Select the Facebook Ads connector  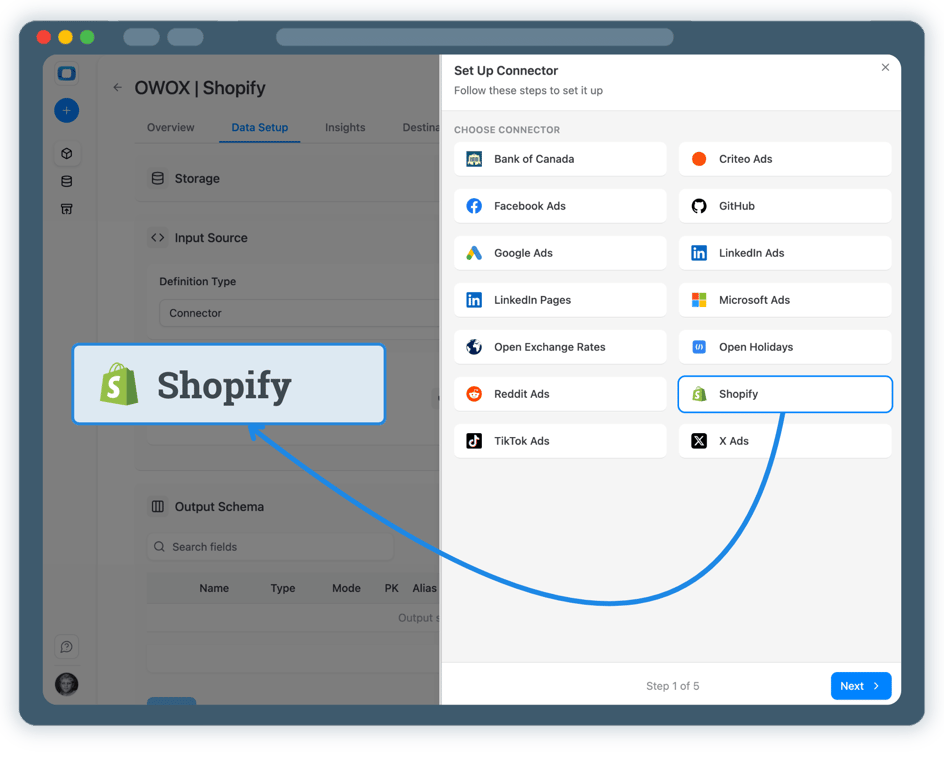coord(560,206)
